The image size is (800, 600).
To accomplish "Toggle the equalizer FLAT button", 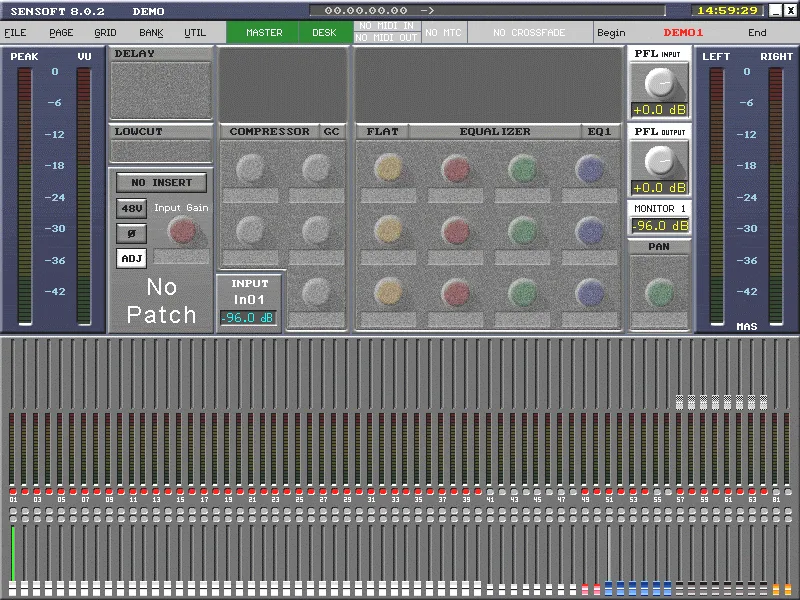I will (382, 132).
